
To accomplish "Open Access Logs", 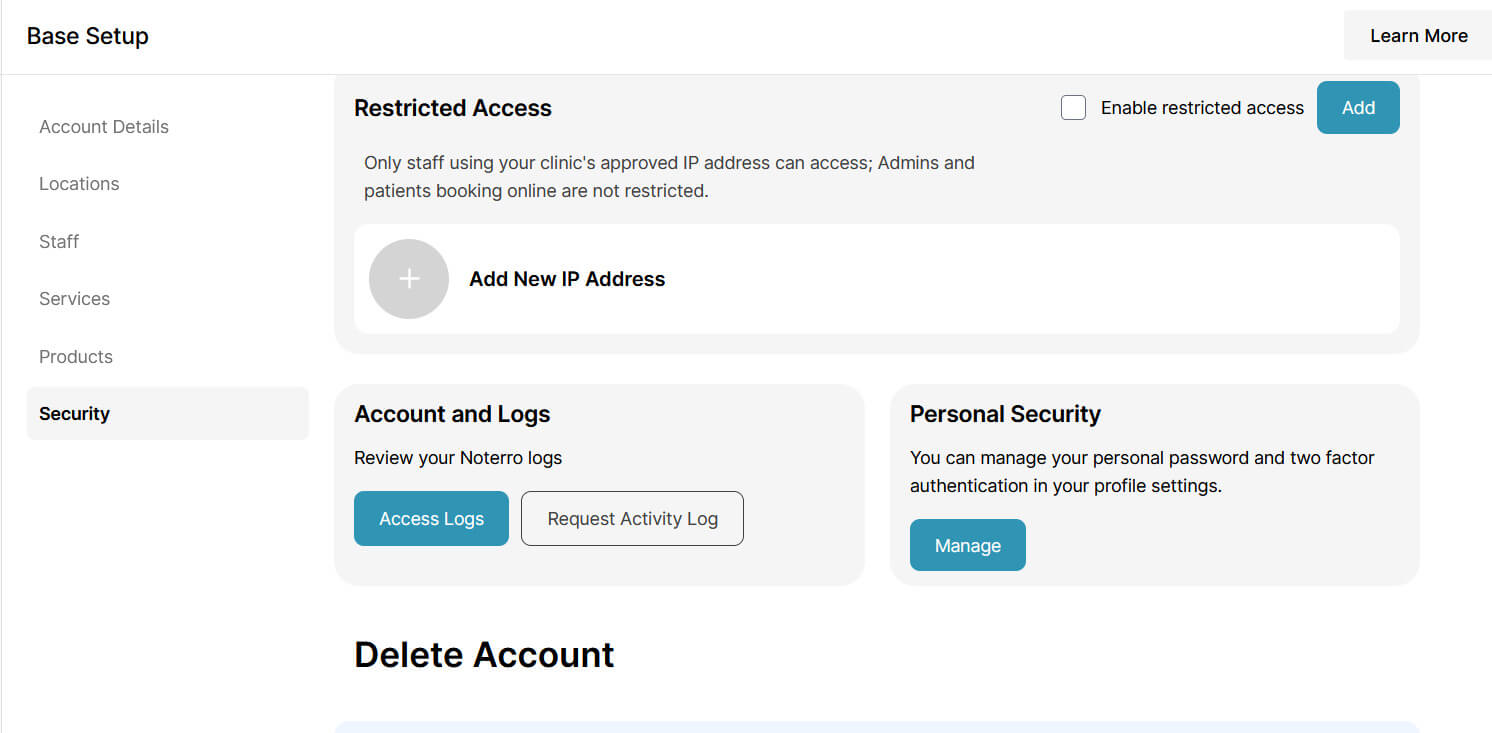I will pos(431,518).
